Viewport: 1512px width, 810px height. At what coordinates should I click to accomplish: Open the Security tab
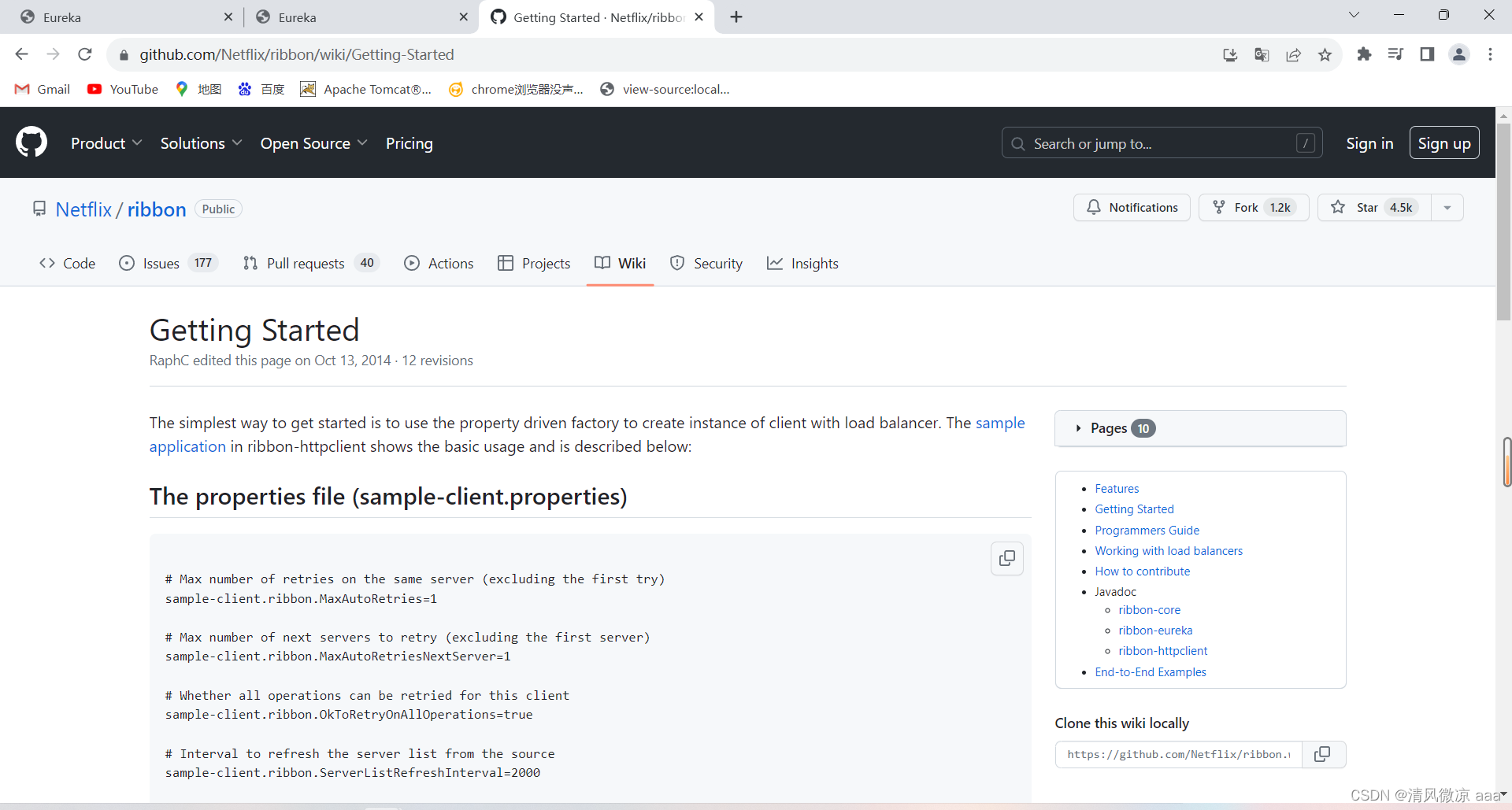point(706,263)
